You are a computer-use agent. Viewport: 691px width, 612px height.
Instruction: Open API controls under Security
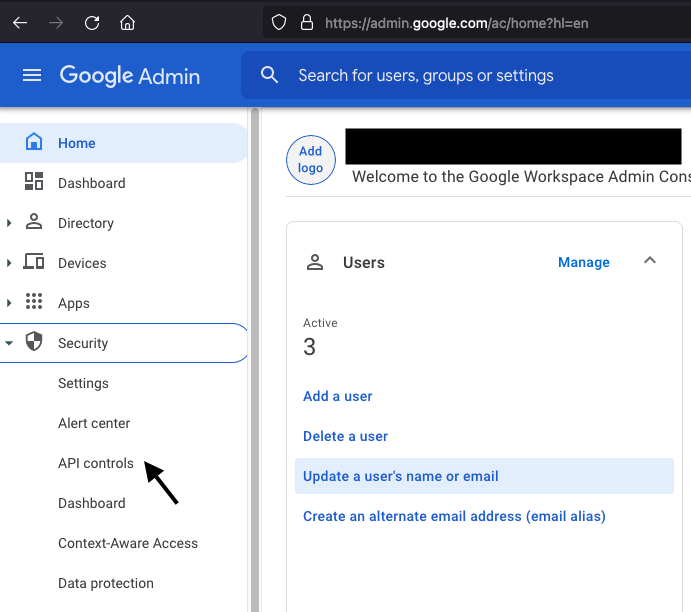click(96, 463)
